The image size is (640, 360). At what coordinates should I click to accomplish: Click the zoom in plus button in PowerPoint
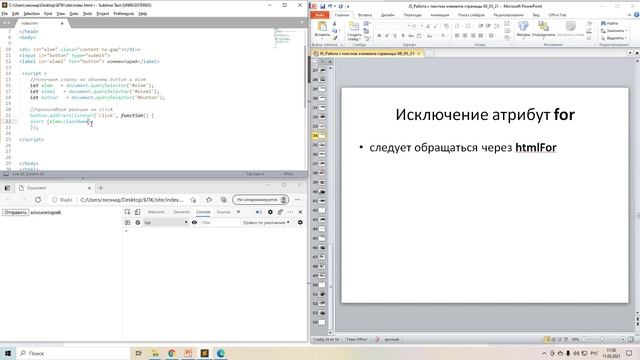(623, 339)
